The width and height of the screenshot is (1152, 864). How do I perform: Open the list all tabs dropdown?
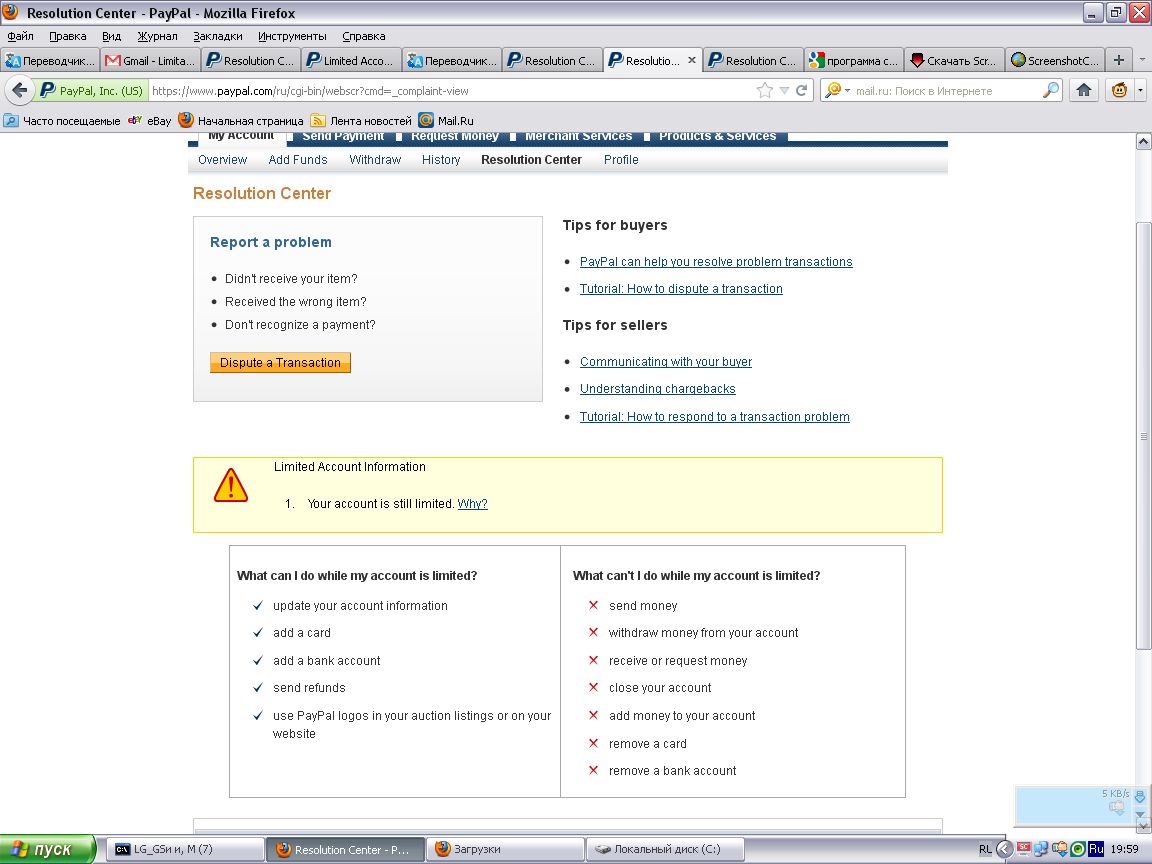point(1142,60)
